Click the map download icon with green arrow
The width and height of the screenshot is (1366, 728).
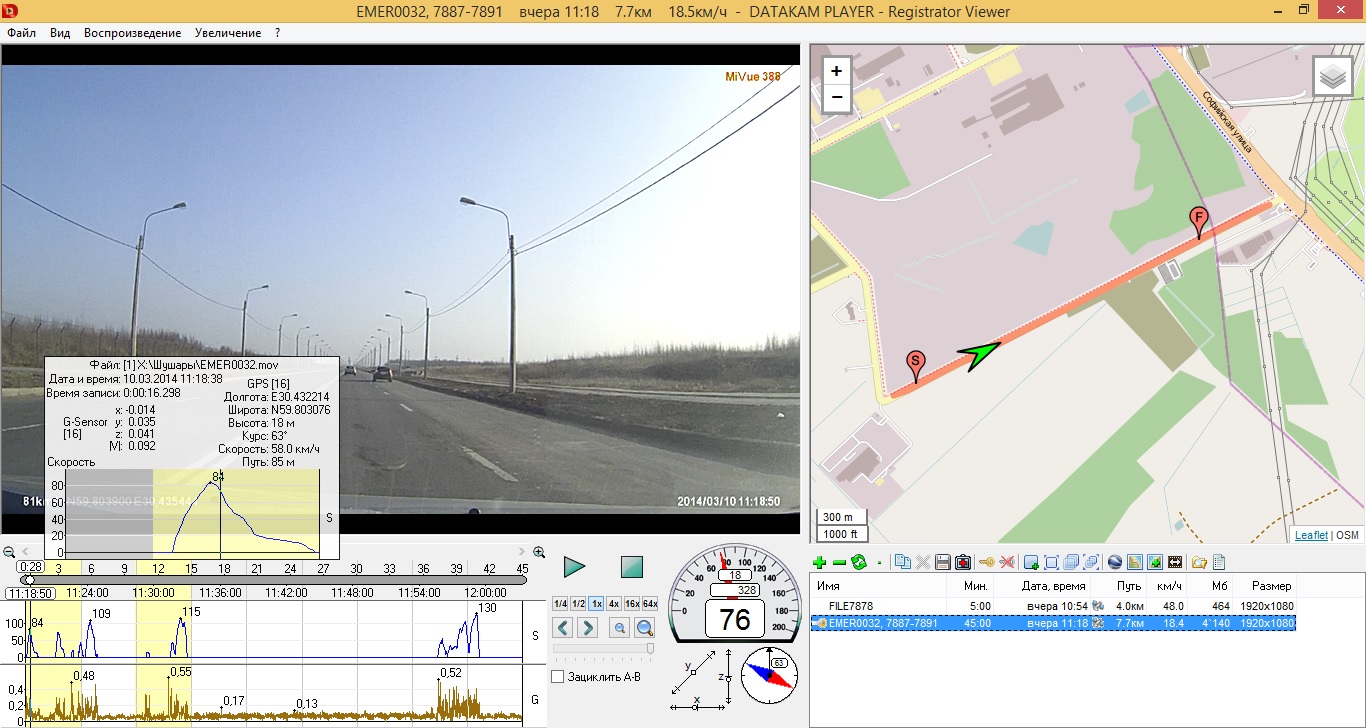click(x=1155, y=562)
